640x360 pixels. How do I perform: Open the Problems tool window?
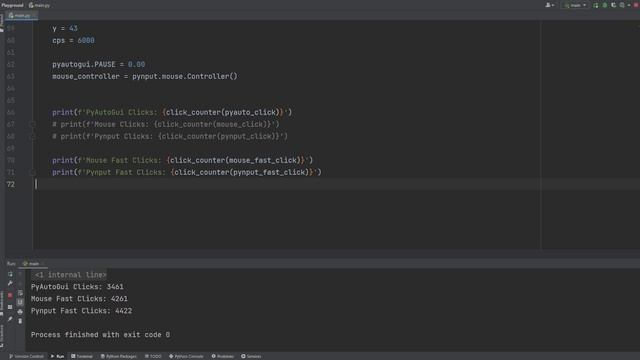tap(223, 356)
